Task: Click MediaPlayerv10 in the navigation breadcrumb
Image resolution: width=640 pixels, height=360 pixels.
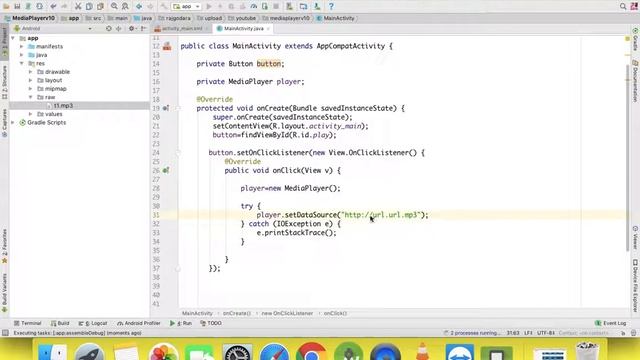Action: 29,18
